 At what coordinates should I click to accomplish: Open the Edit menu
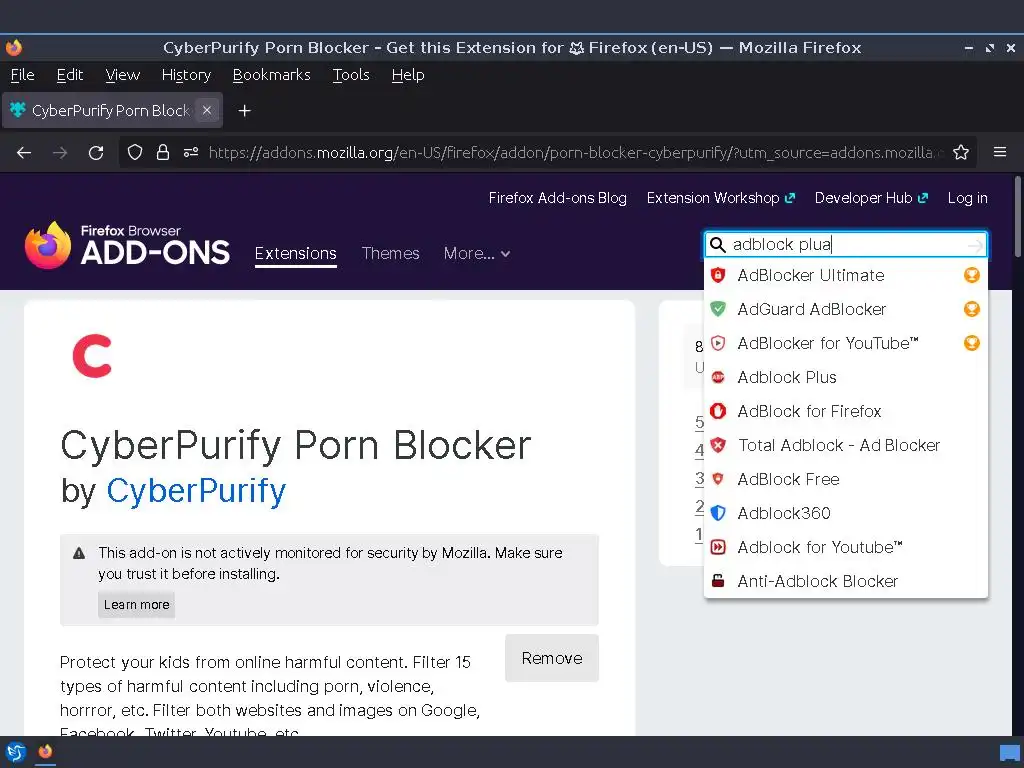point(69,75)
